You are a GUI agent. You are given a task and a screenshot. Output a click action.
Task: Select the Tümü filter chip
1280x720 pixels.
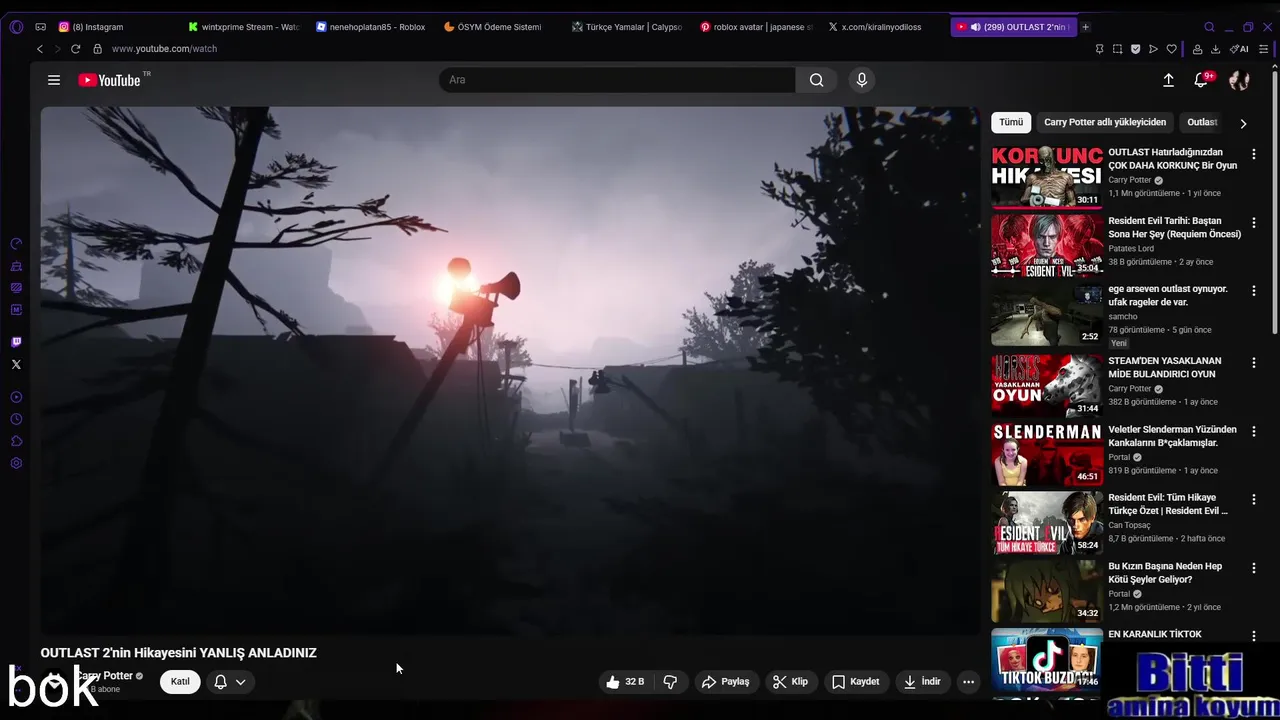coord(1011,122)
